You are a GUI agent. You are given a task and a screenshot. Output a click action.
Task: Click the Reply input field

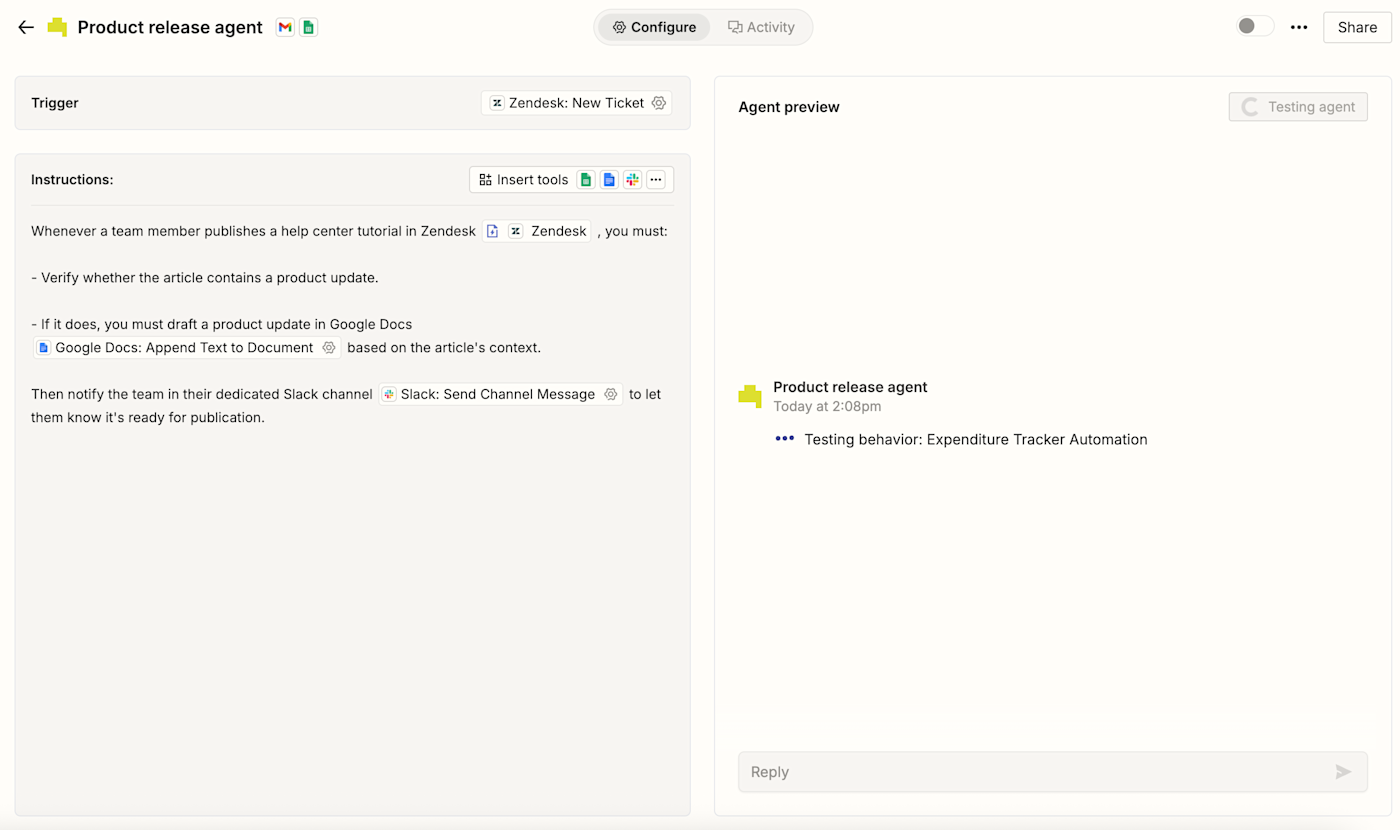click(x=1052, y=772)
